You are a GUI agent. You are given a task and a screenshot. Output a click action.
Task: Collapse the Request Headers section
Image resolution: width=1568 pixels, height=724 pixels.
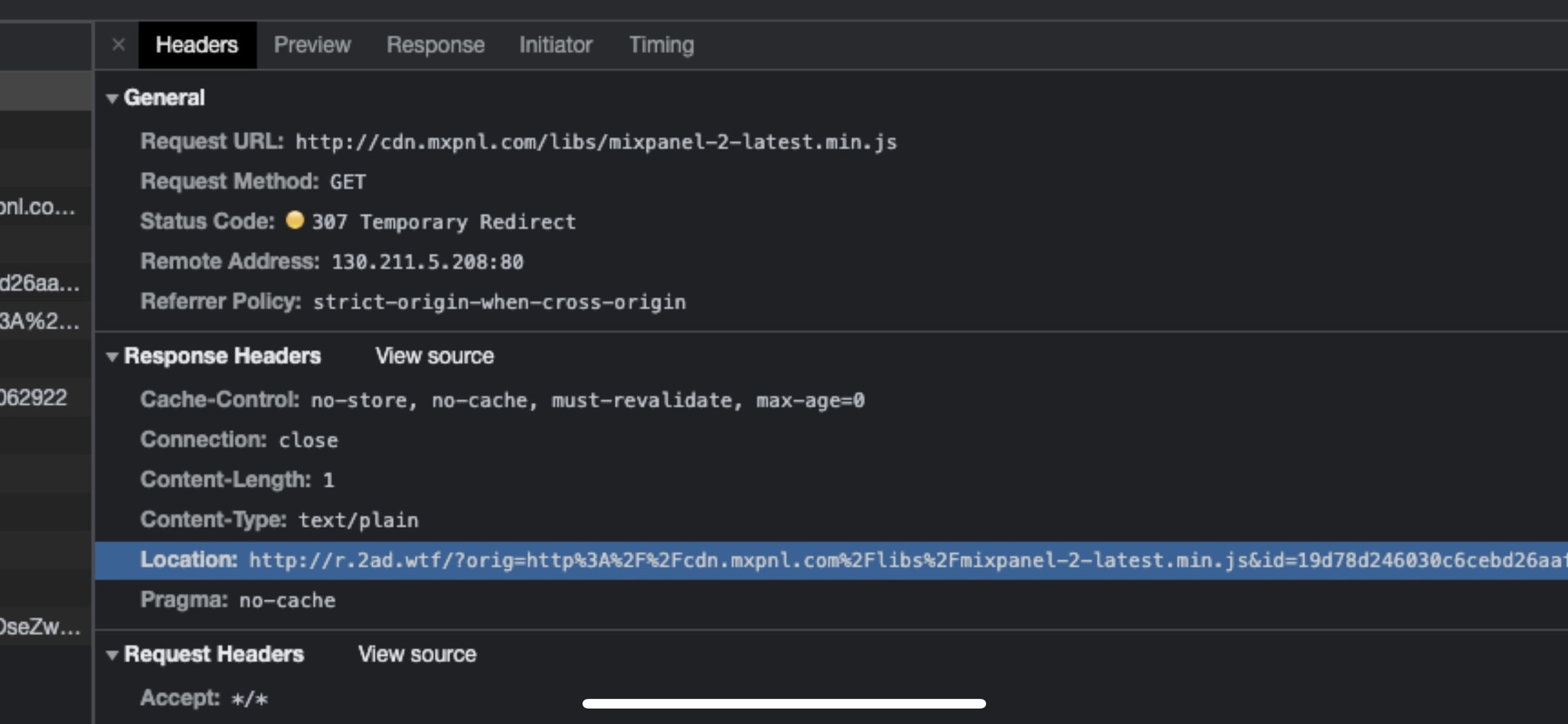coord(113,655)
